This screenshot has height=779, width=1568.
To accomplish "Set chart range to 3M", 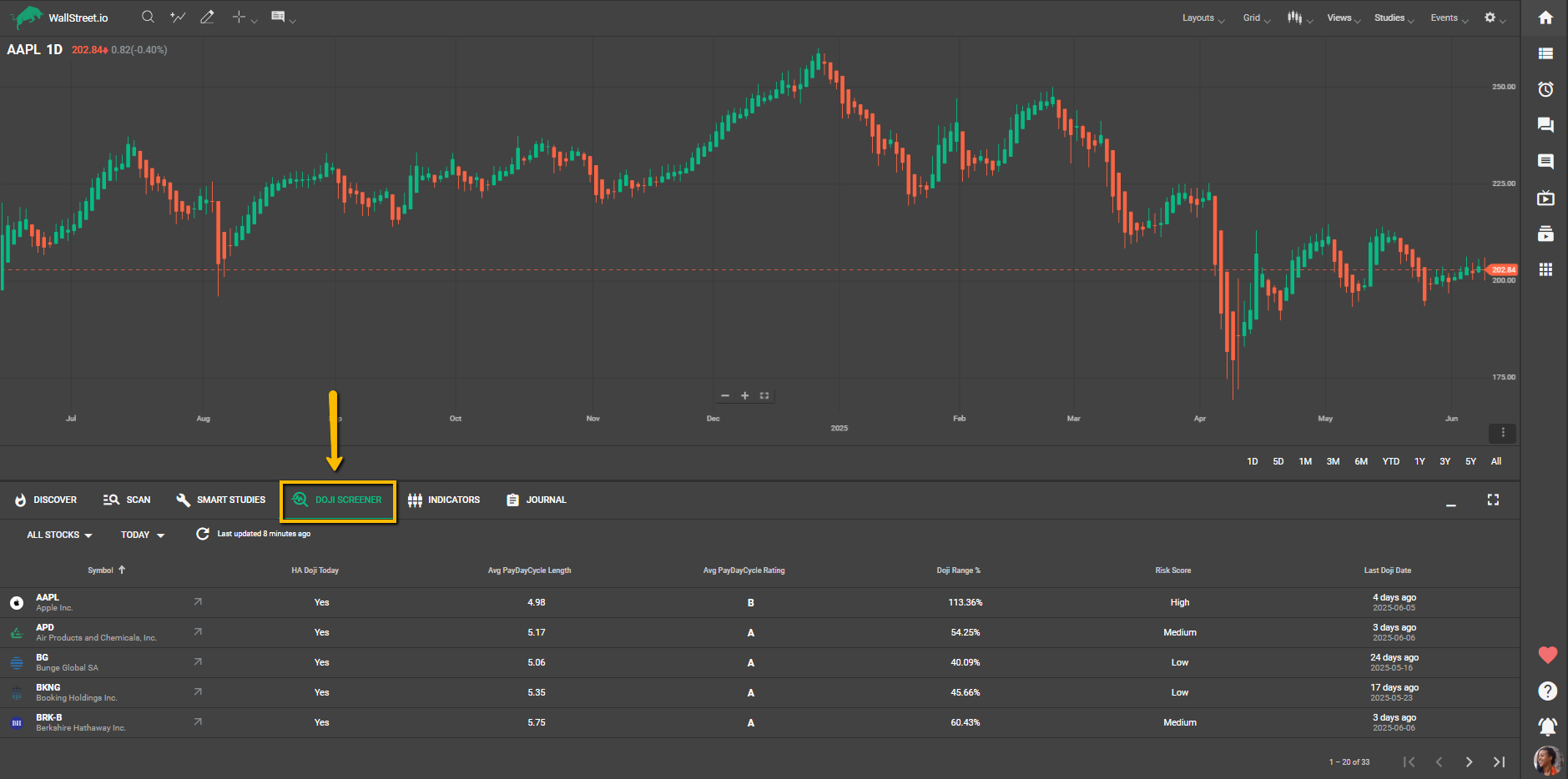I will click(x=1334, y=461).
